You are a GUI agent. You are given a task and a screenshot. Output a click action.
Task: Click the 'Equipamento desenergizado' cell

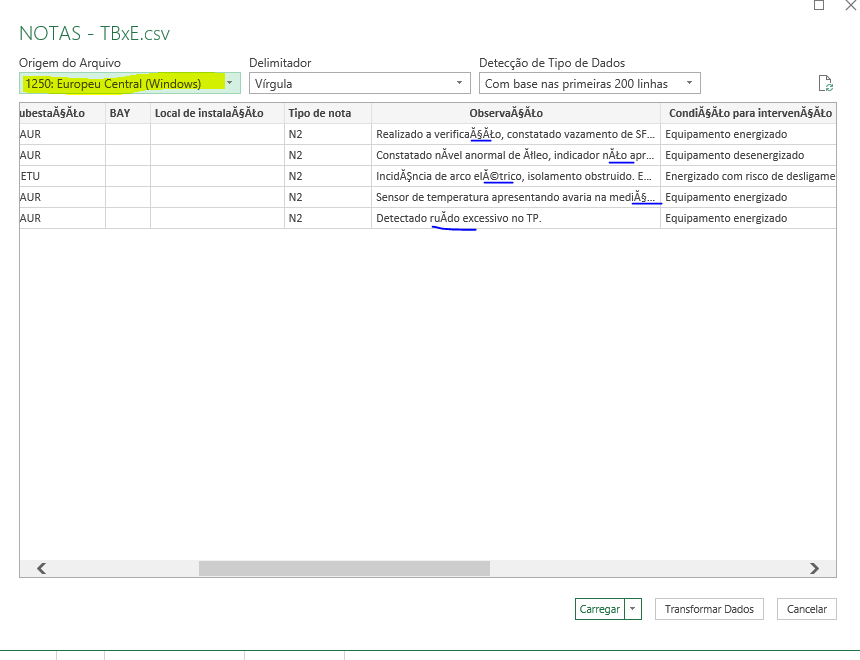tap(749, 155)
